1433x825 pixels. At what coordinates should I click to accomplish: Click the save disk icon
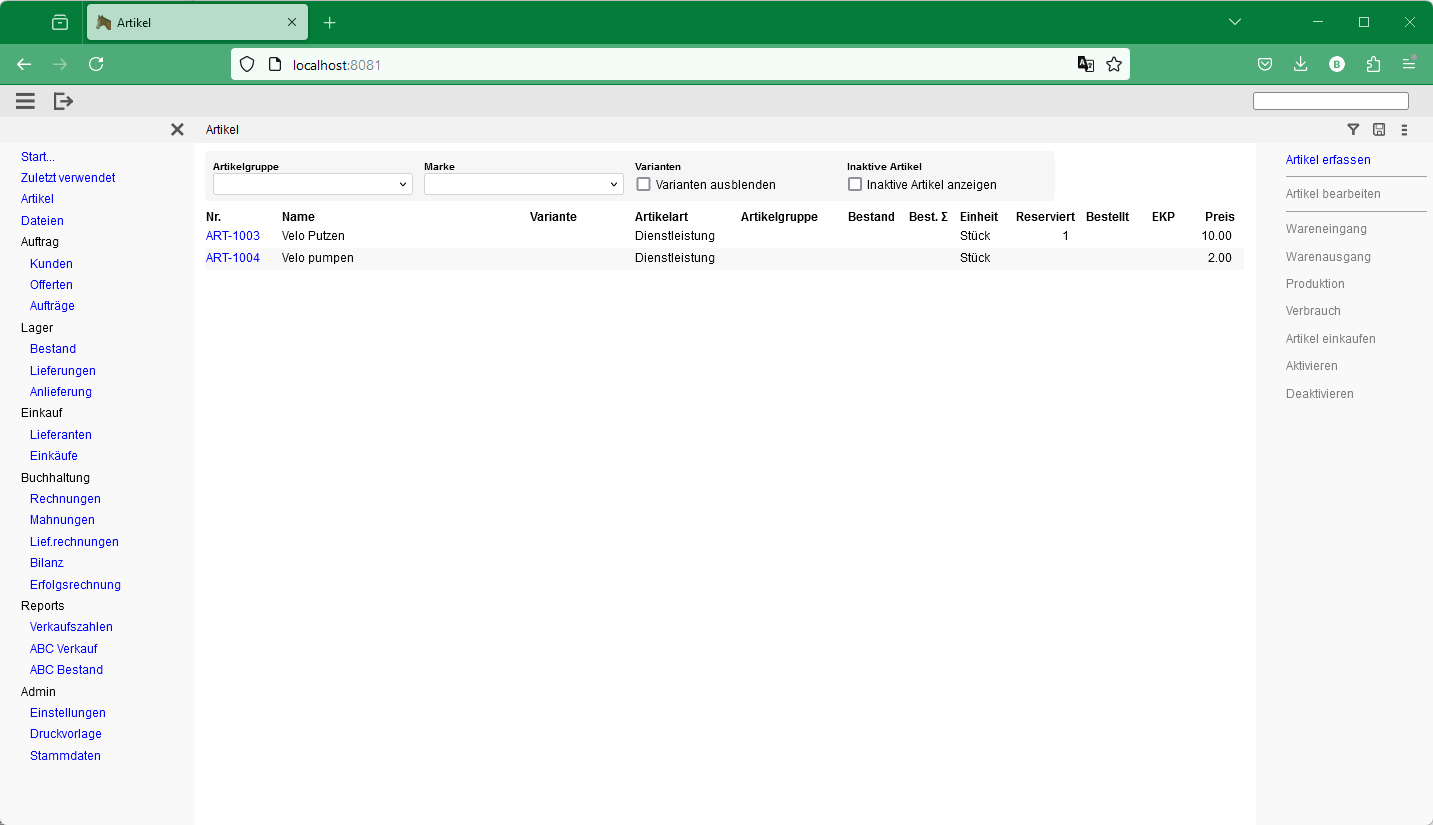pos(1379,129)
